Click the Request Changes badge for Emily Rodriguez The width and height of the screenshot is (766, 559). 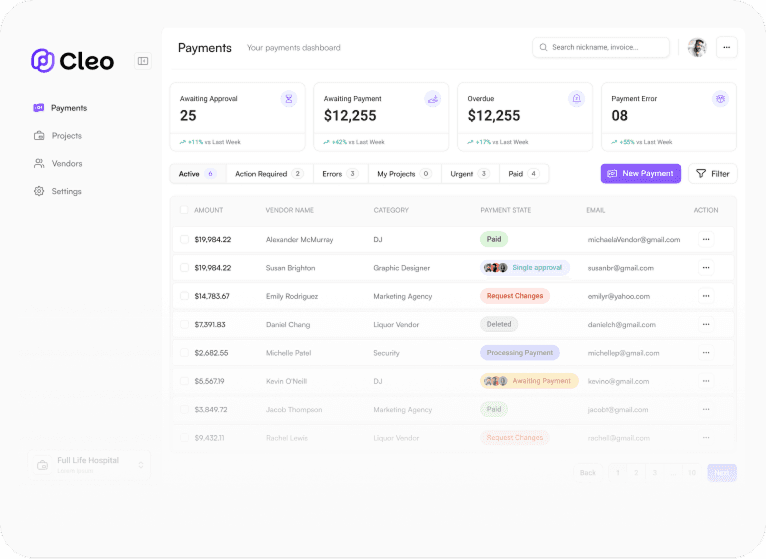click(515, 296)
